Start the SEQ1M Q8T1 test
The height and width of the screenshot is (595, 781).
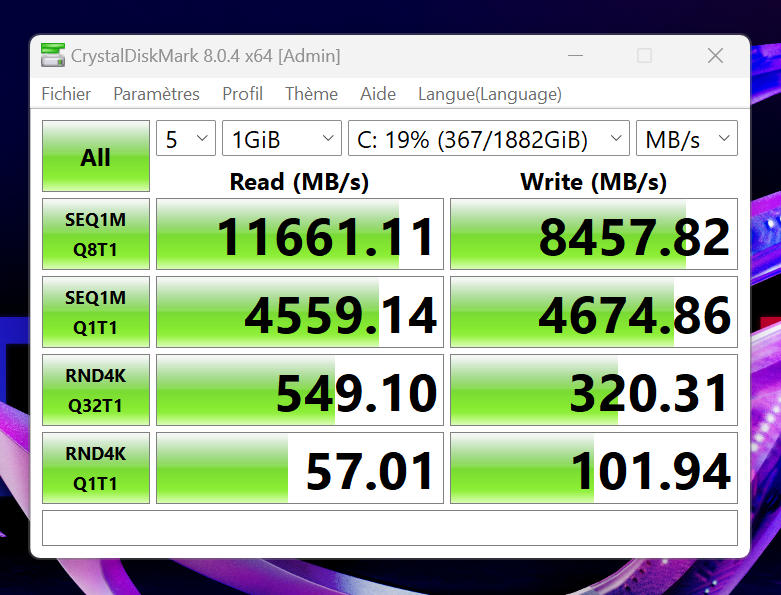[x=96, y=234]
